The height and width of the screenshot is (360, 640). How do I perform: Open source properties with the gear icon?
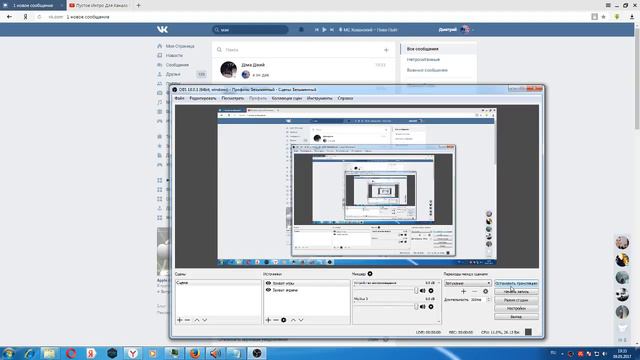pos(284,320)
